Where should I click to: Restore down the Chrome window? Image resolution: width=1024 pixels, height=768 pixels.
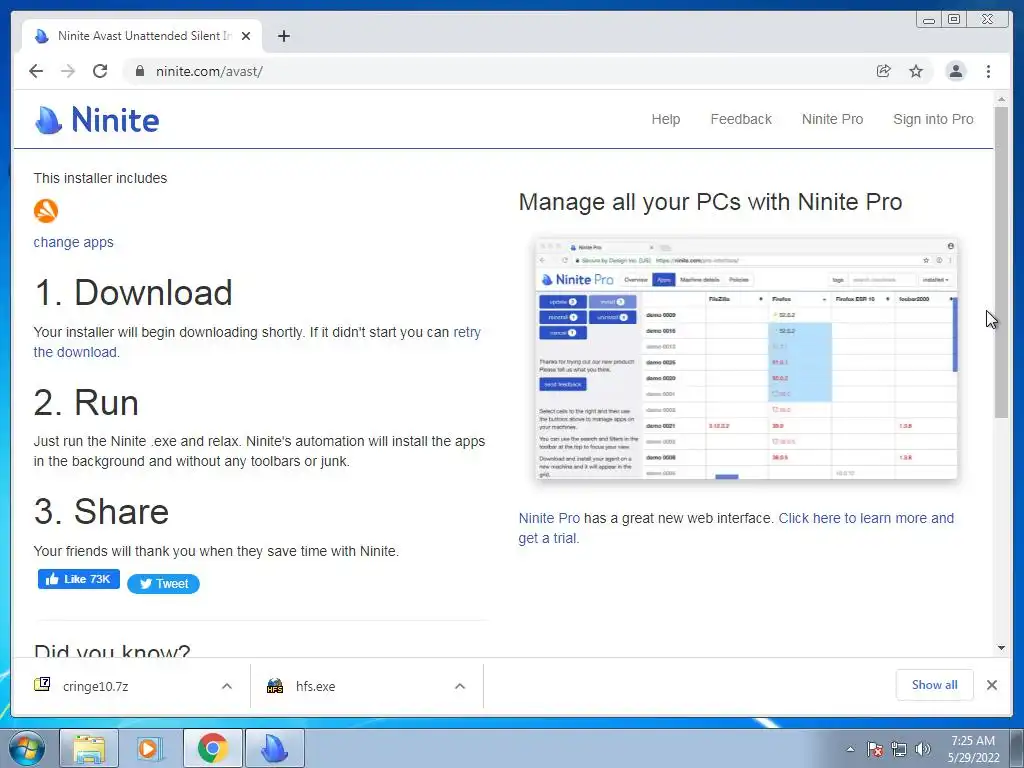point(954,20)
